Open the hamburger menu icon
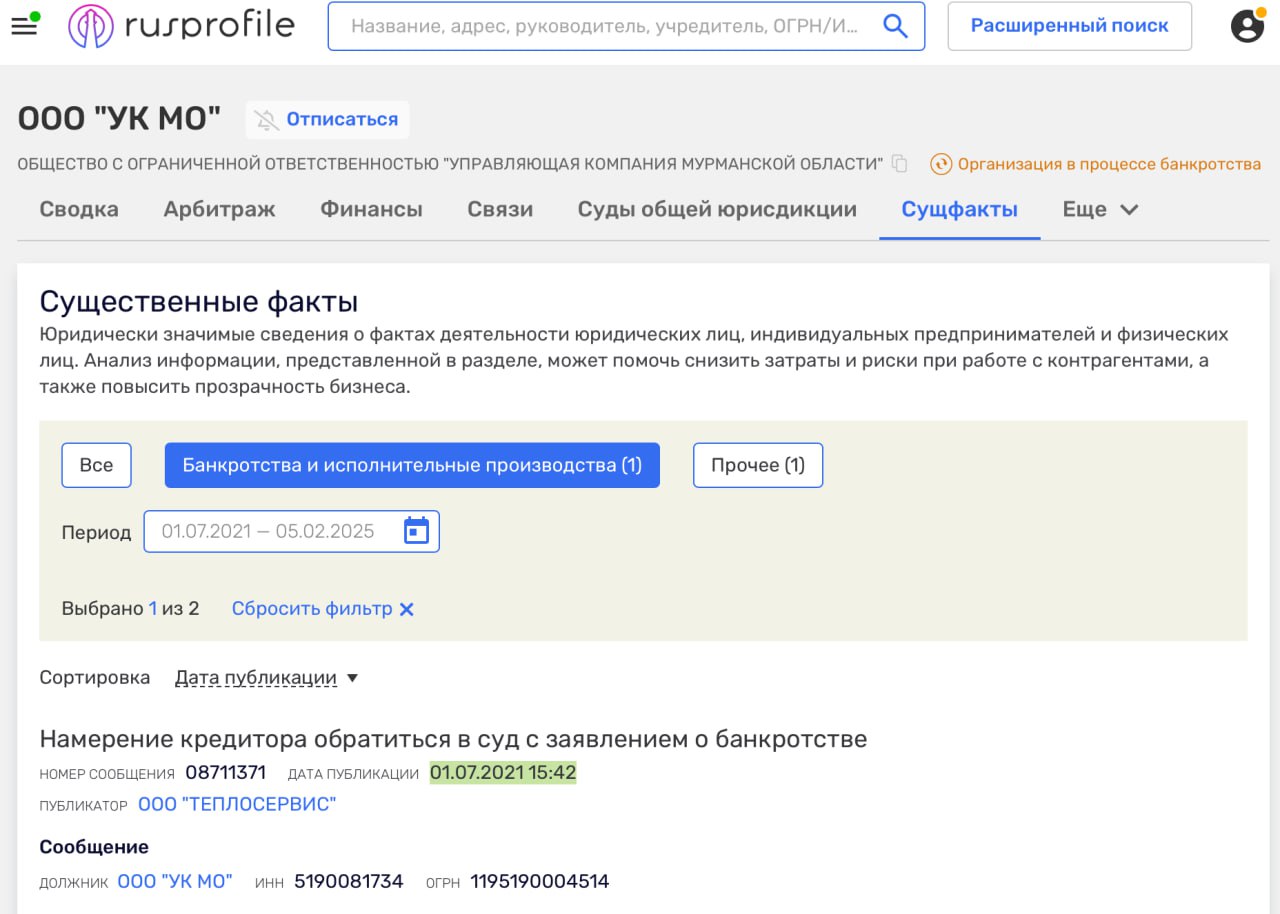Viewport: 1280px width, 914px height. (x=24, y=26)
